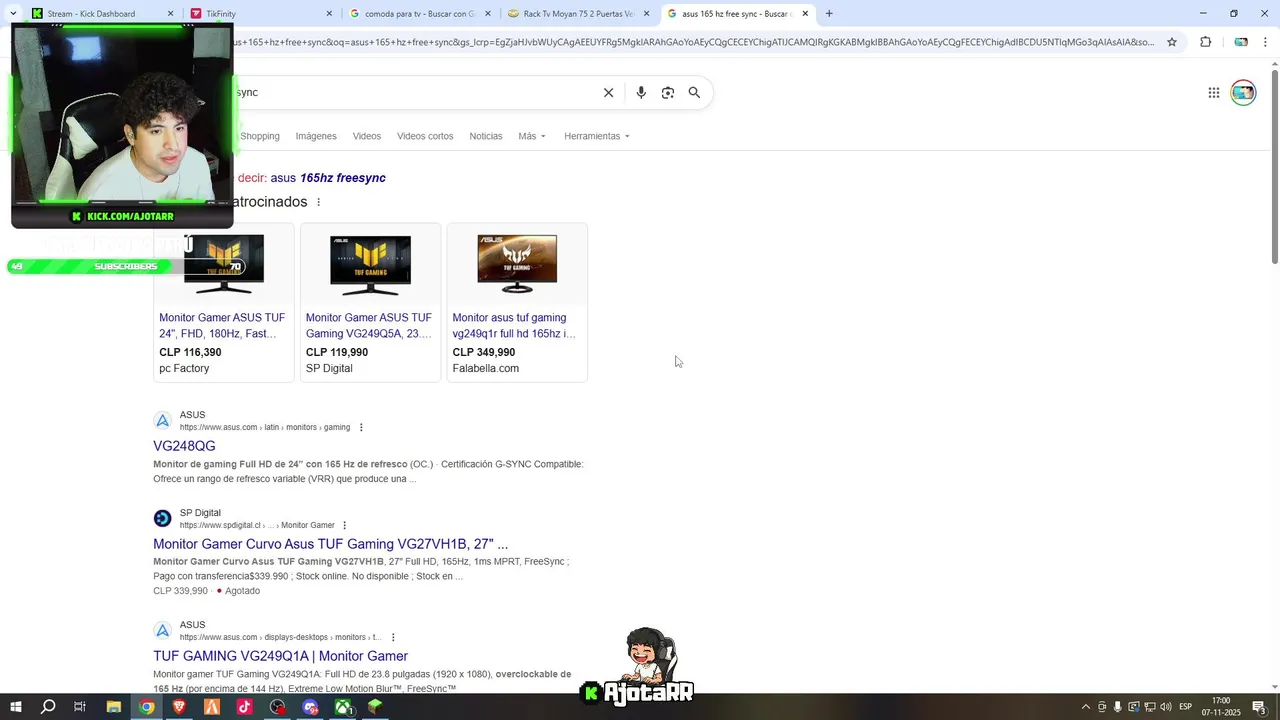Open sponsored results three-dot menu
Image resolution: width=1280 pixels, height=720 pixels.
point(319,202)
